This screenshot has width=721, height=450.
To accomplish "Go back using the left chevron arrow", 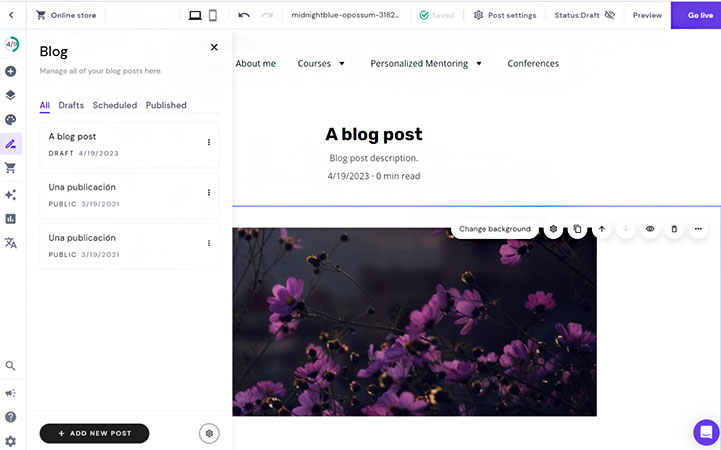I will click(x=11, y=15).
